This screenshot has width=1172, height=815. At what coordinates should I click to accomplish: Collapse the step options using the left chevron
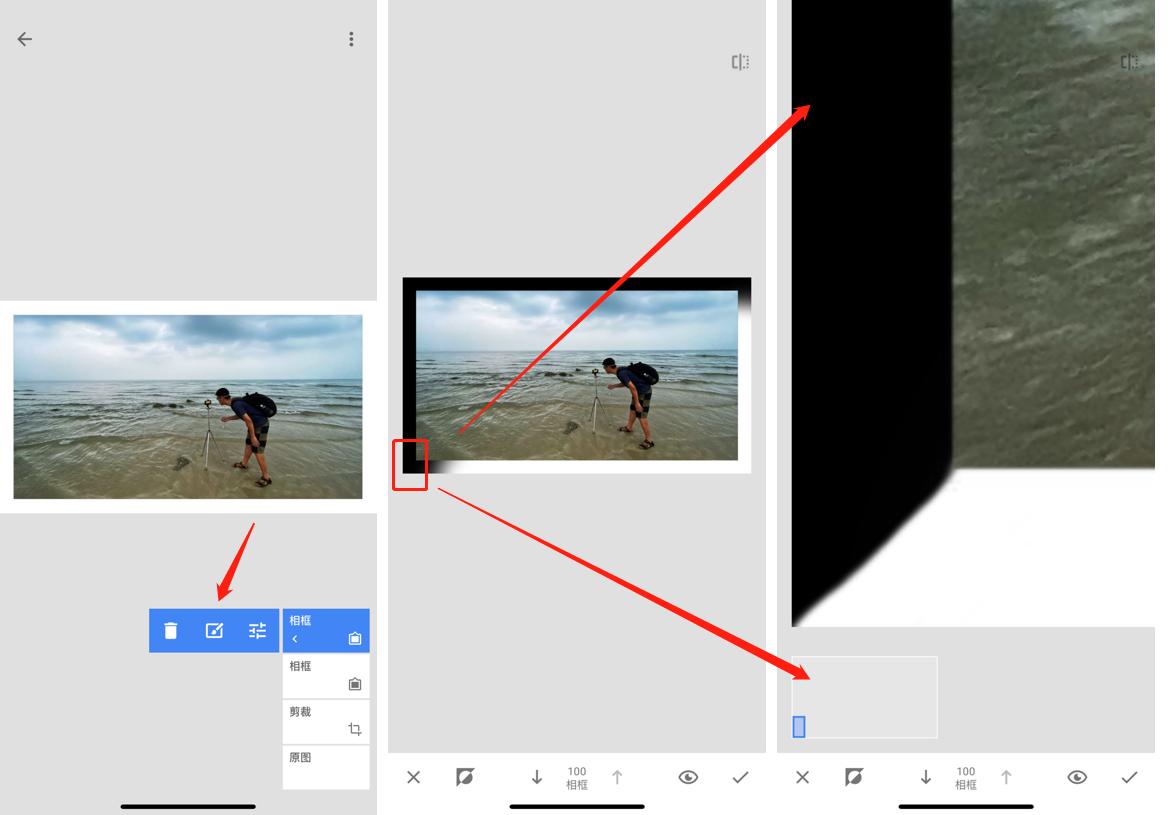[x=294, y=639]
